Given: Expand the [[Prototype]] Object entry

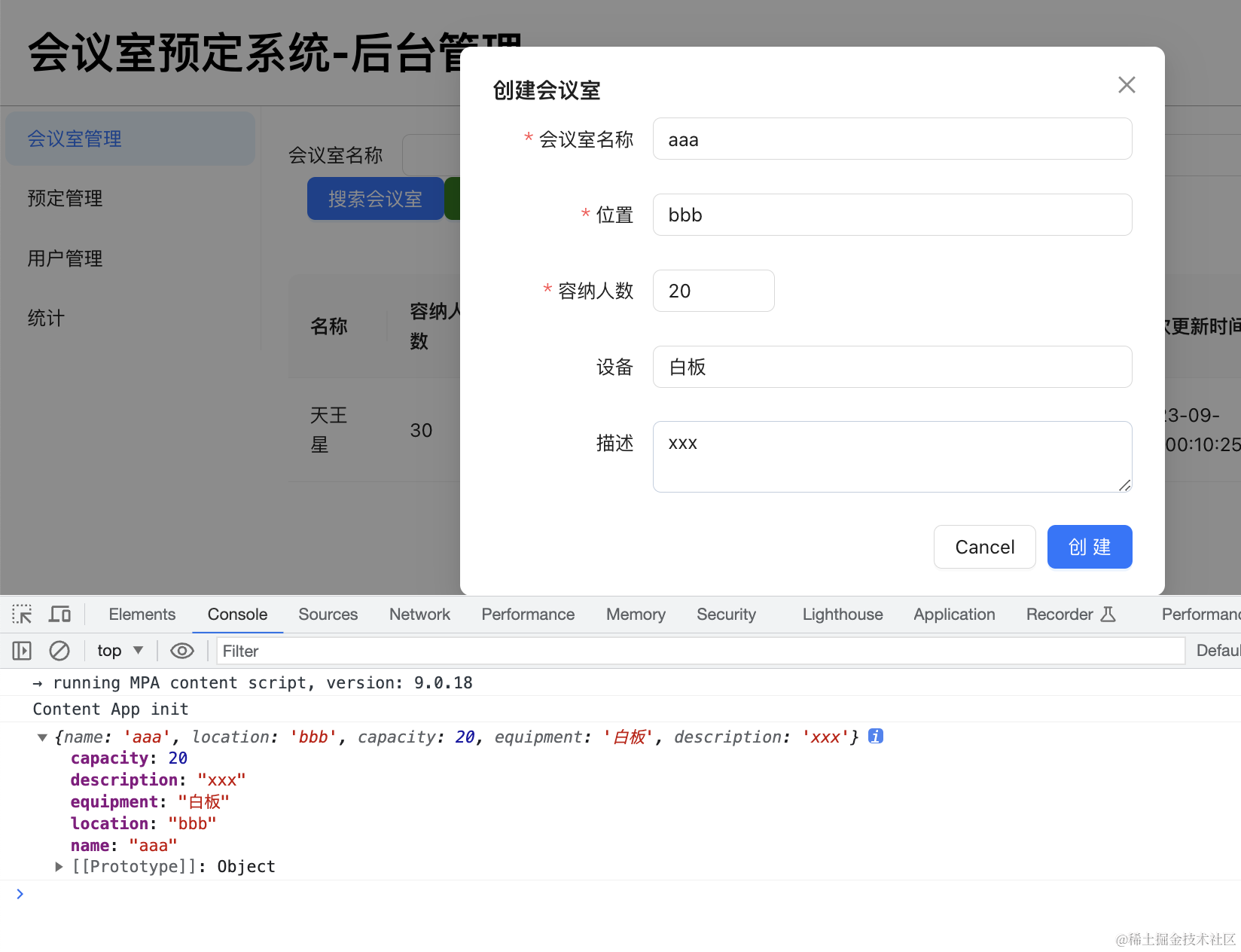Looking at the screenshot, I should tap(59, 867).
